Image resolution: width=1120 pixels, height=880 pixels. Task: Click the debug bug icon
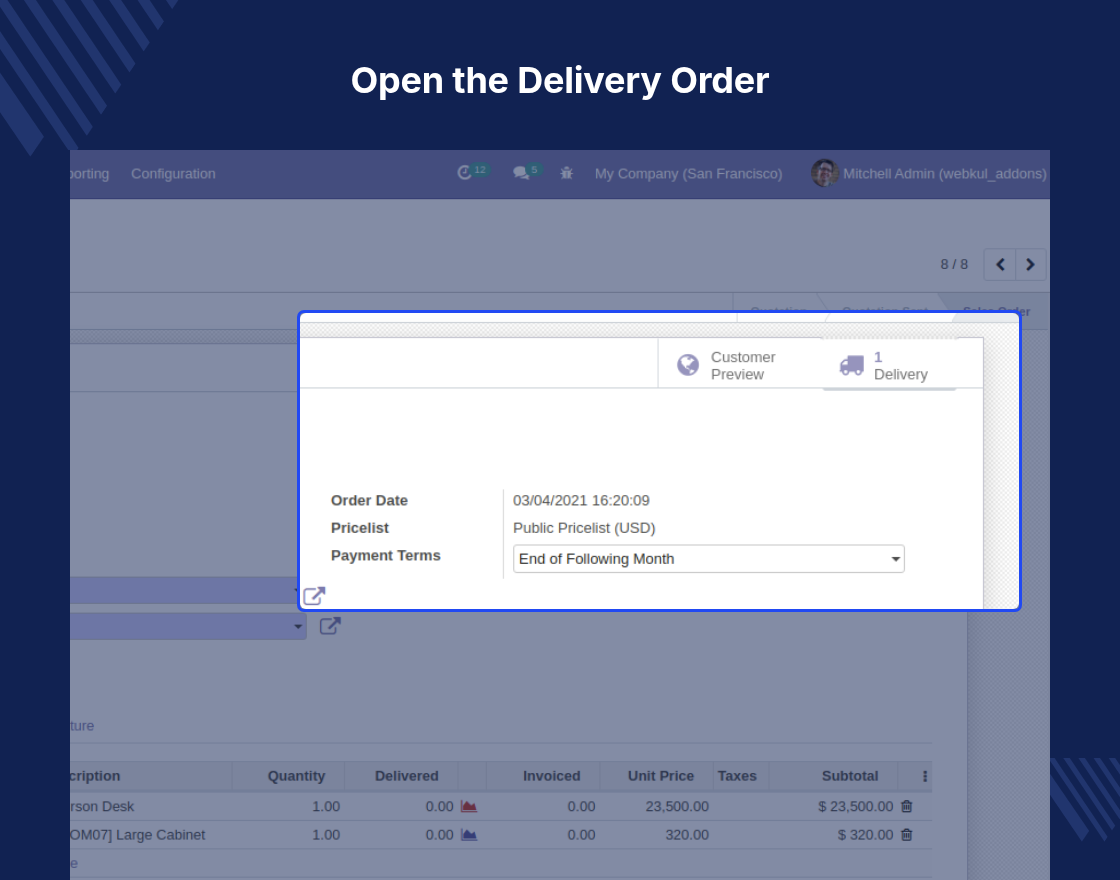pyautogui.click(x=566, y=173)
